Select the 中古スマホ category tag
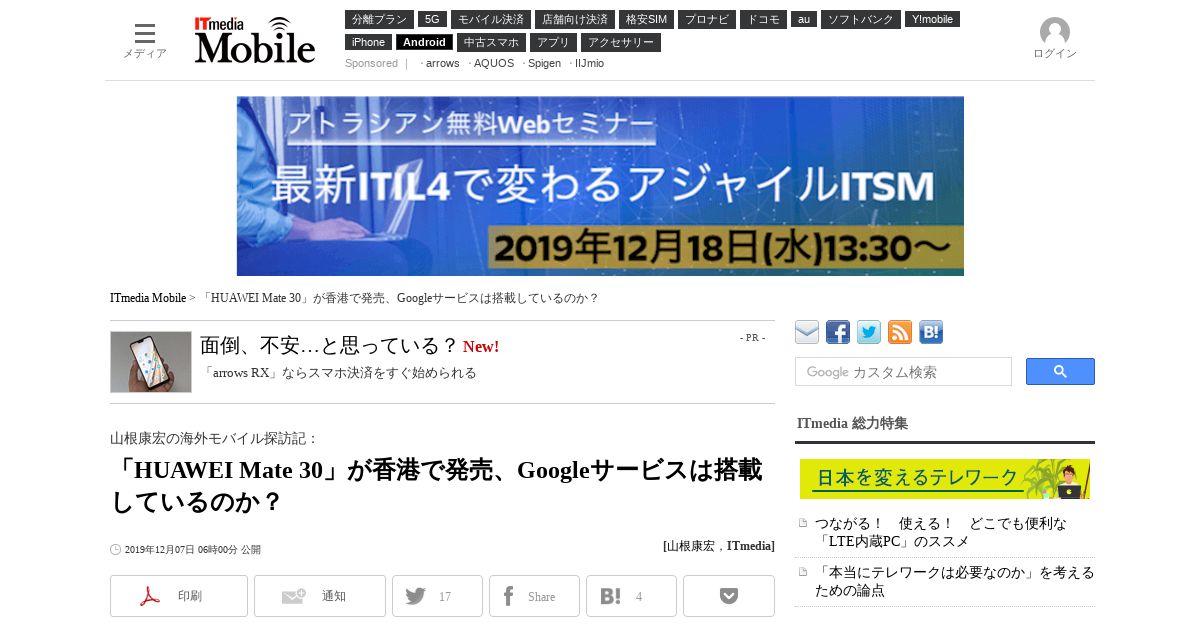This screenshot has height=630, width=1200. click(491, 42)
